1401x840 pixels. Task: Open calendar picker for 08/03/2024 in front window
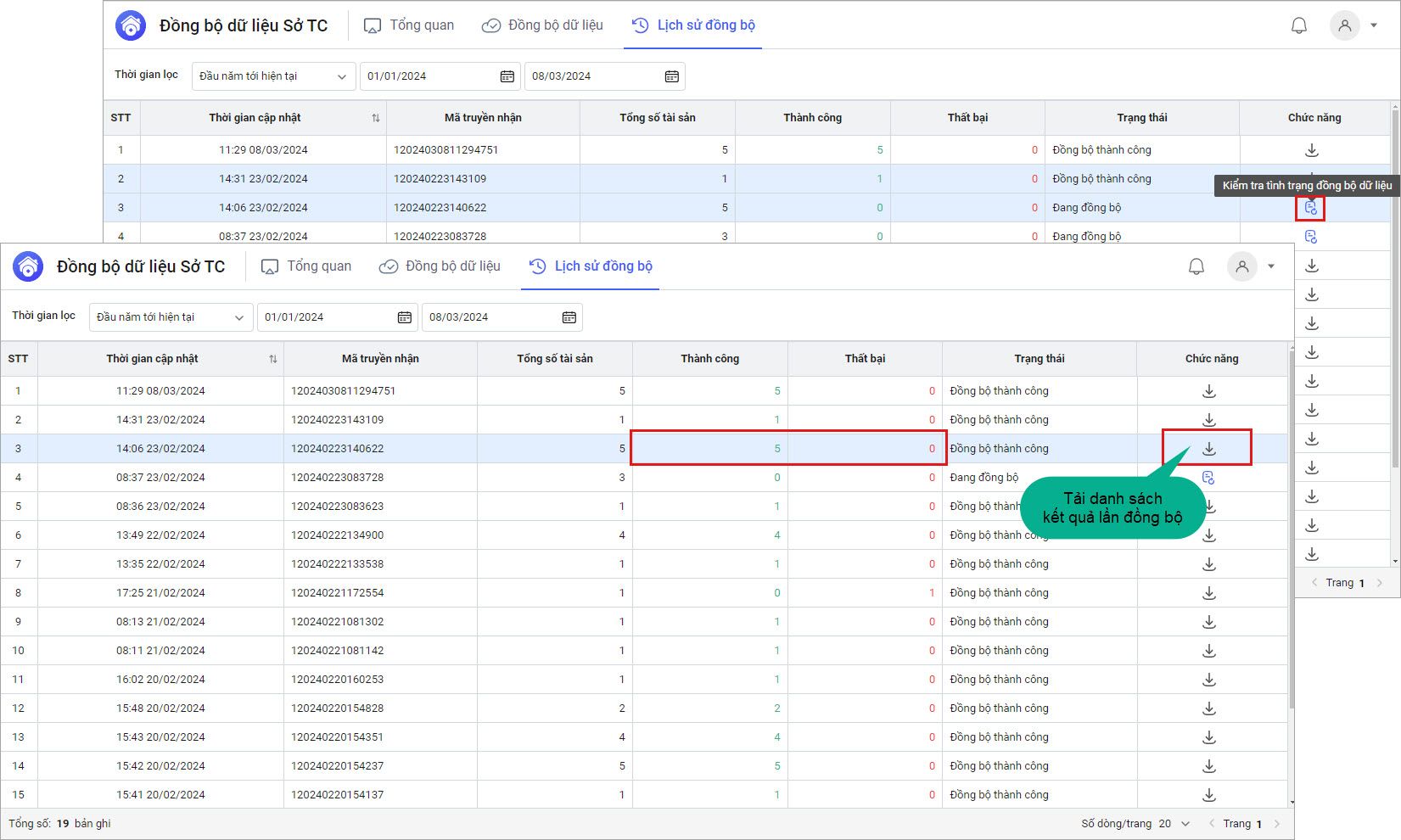(569, 317)
